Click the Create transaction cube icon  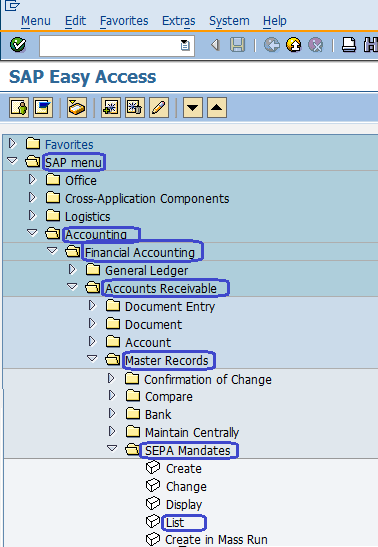pos(153,468)
